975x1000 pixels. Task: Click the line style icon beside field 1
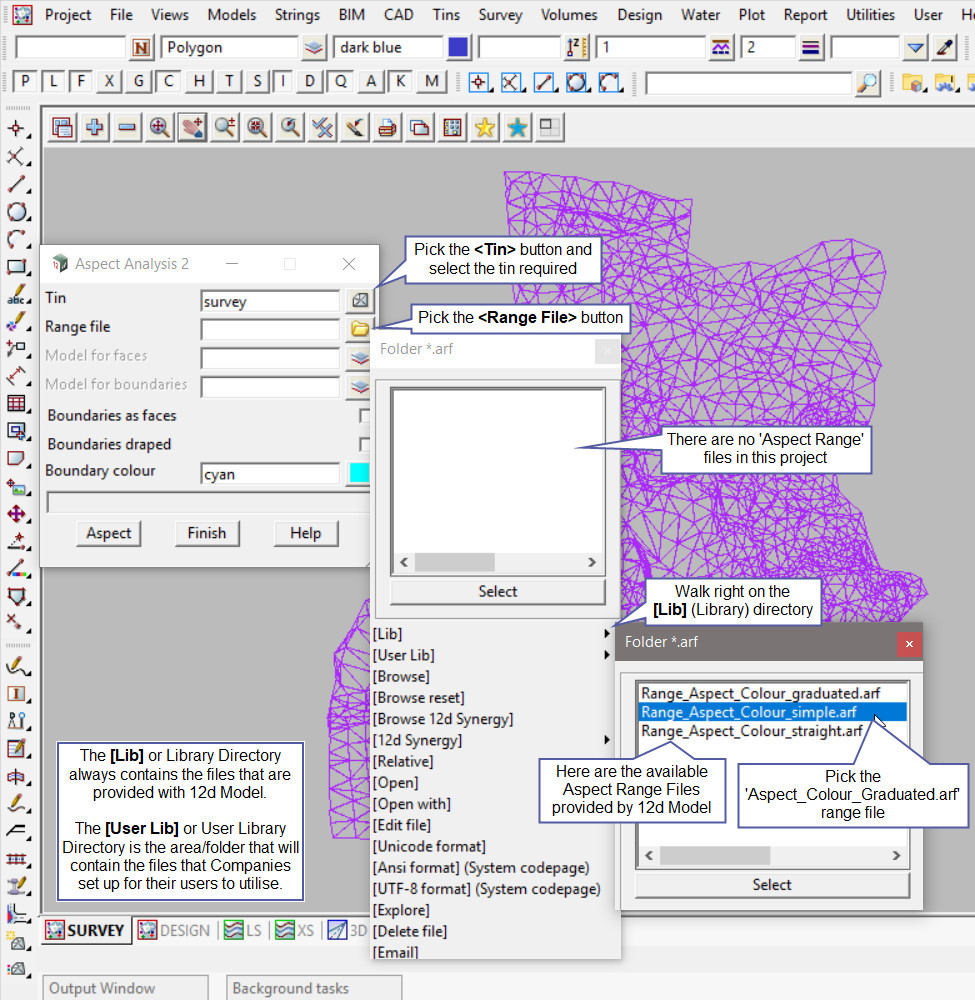(721, 48)
